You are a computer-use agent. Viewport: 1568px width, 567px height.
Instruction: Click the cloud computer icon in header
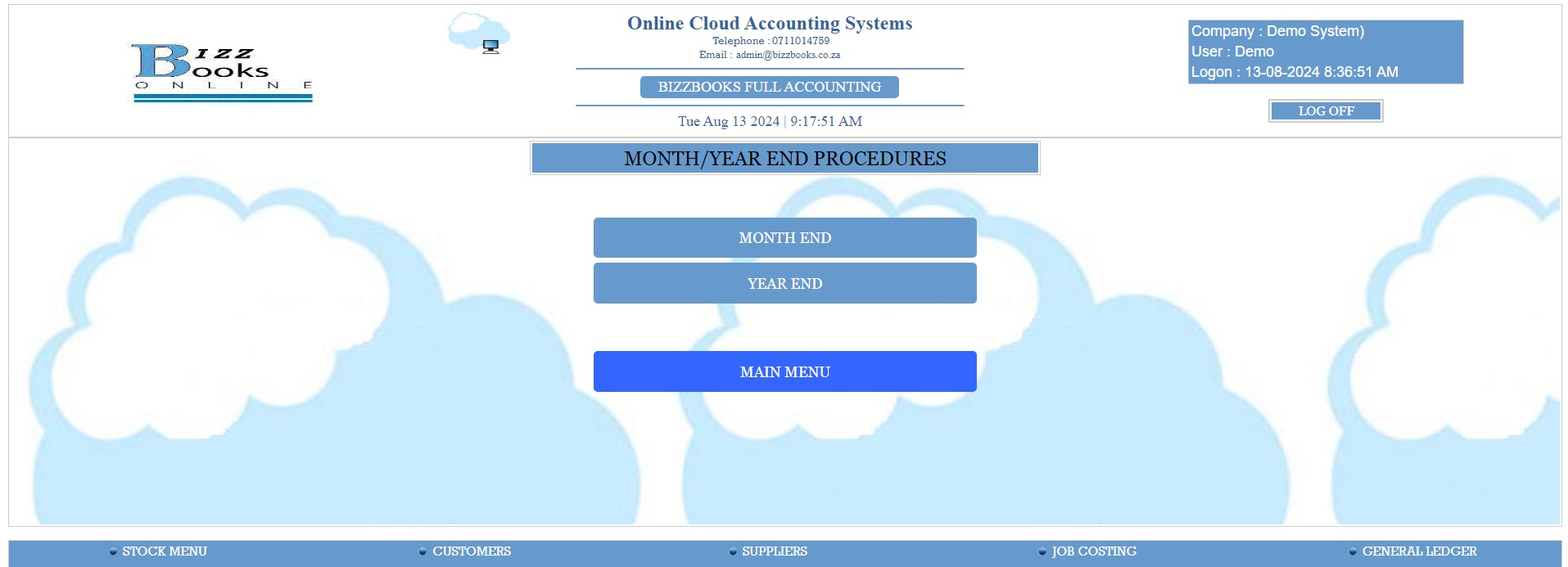click(x=480, y=34)
